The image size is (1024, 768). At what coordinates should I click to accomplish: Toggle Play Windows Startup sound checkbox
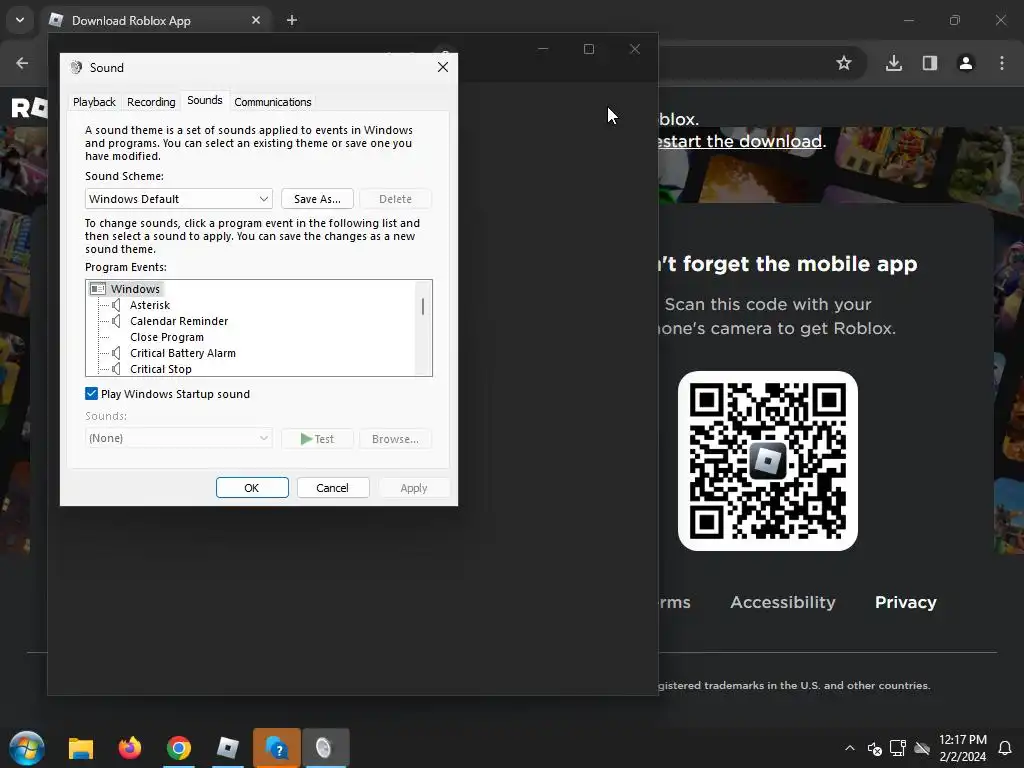point(91,394)
